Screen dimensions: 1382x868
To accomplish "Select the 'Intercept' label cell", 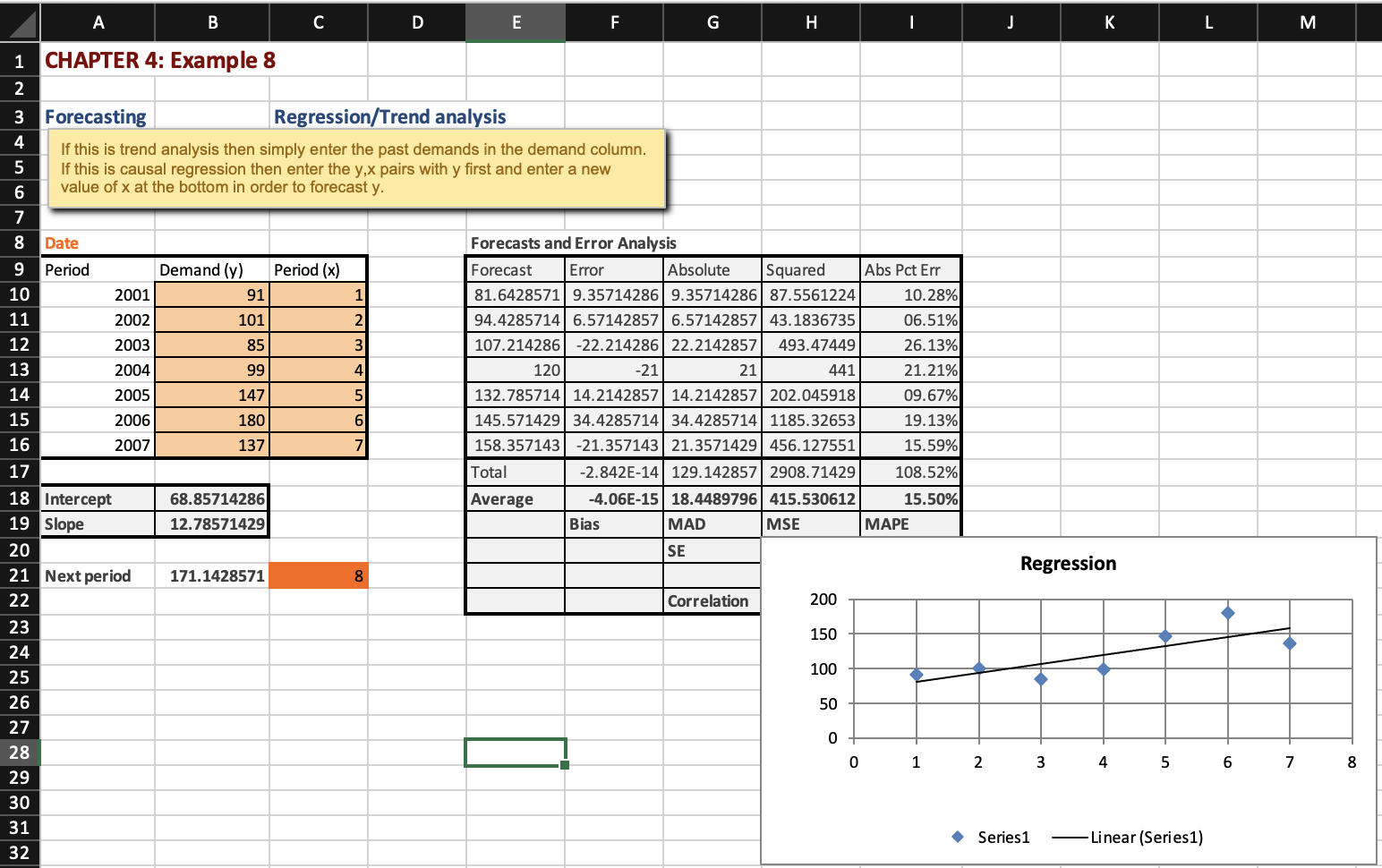I will (x=98, y=498).
